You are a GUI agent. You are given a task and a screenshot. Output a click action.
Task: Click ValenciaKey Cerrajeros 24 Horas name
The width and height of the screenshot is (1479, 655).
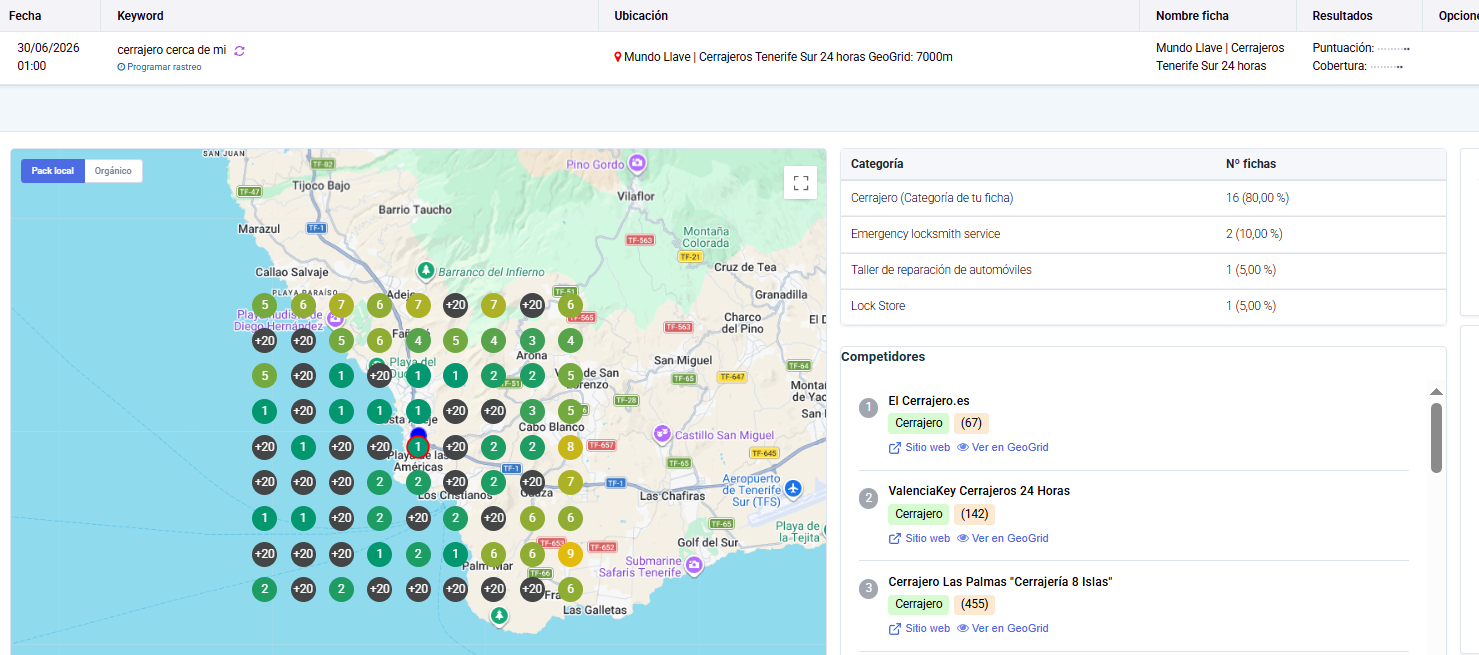point(979,491)
